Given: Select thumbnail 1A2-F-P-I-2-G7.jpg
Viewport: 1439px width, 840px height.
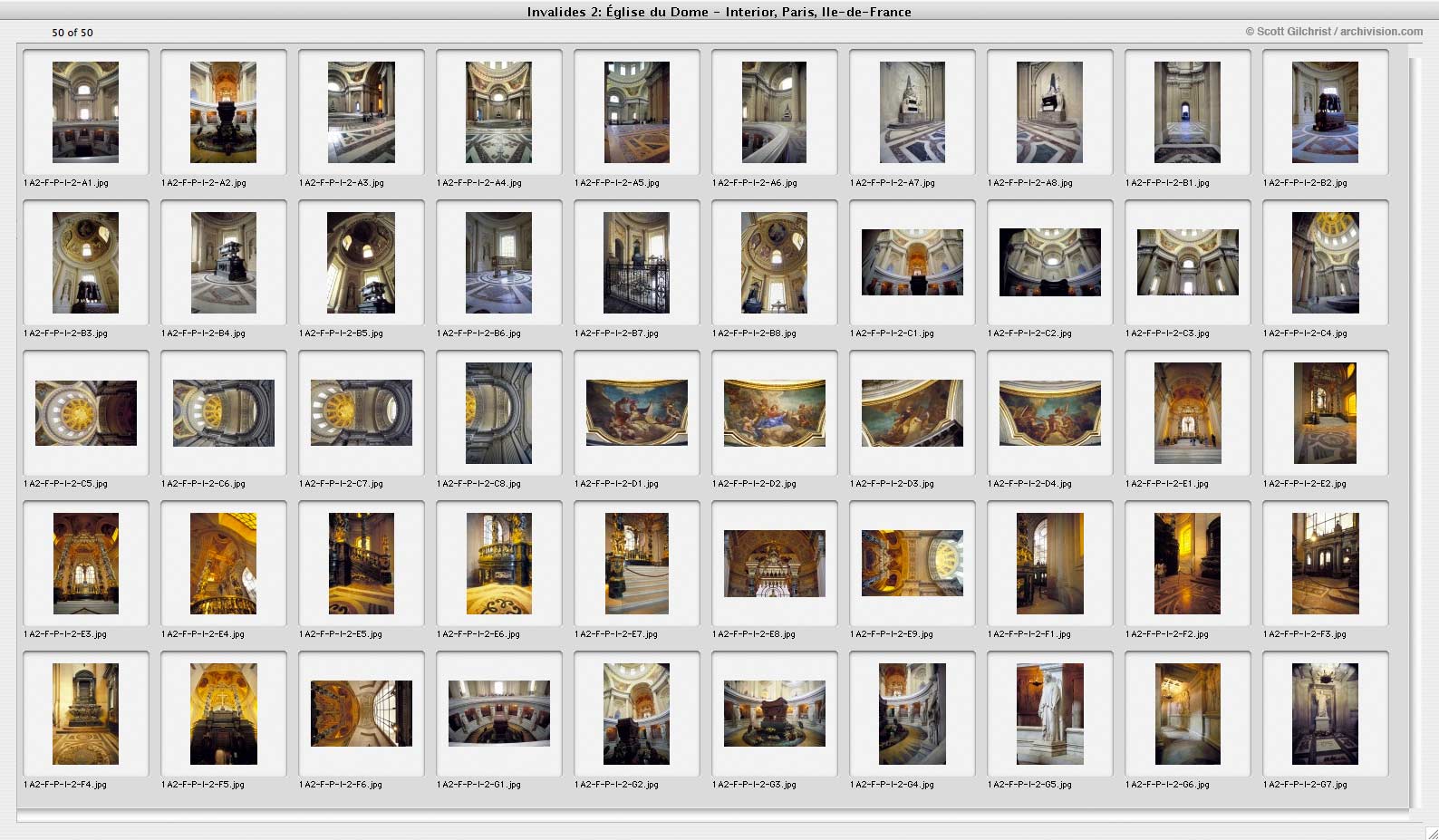Looking at the screenshot, I should 1326,714.
